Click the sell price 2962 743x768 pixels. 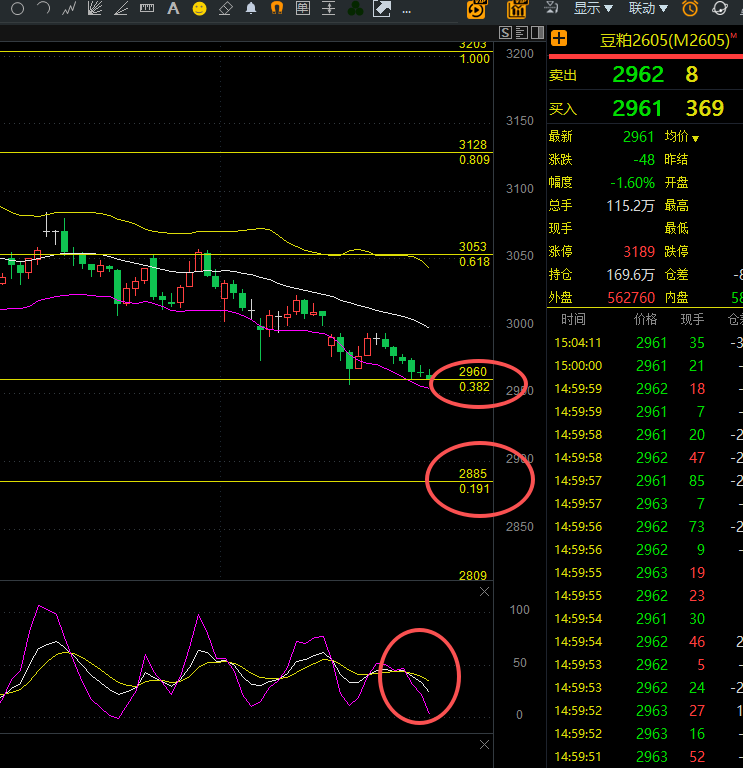click(638, 74)
